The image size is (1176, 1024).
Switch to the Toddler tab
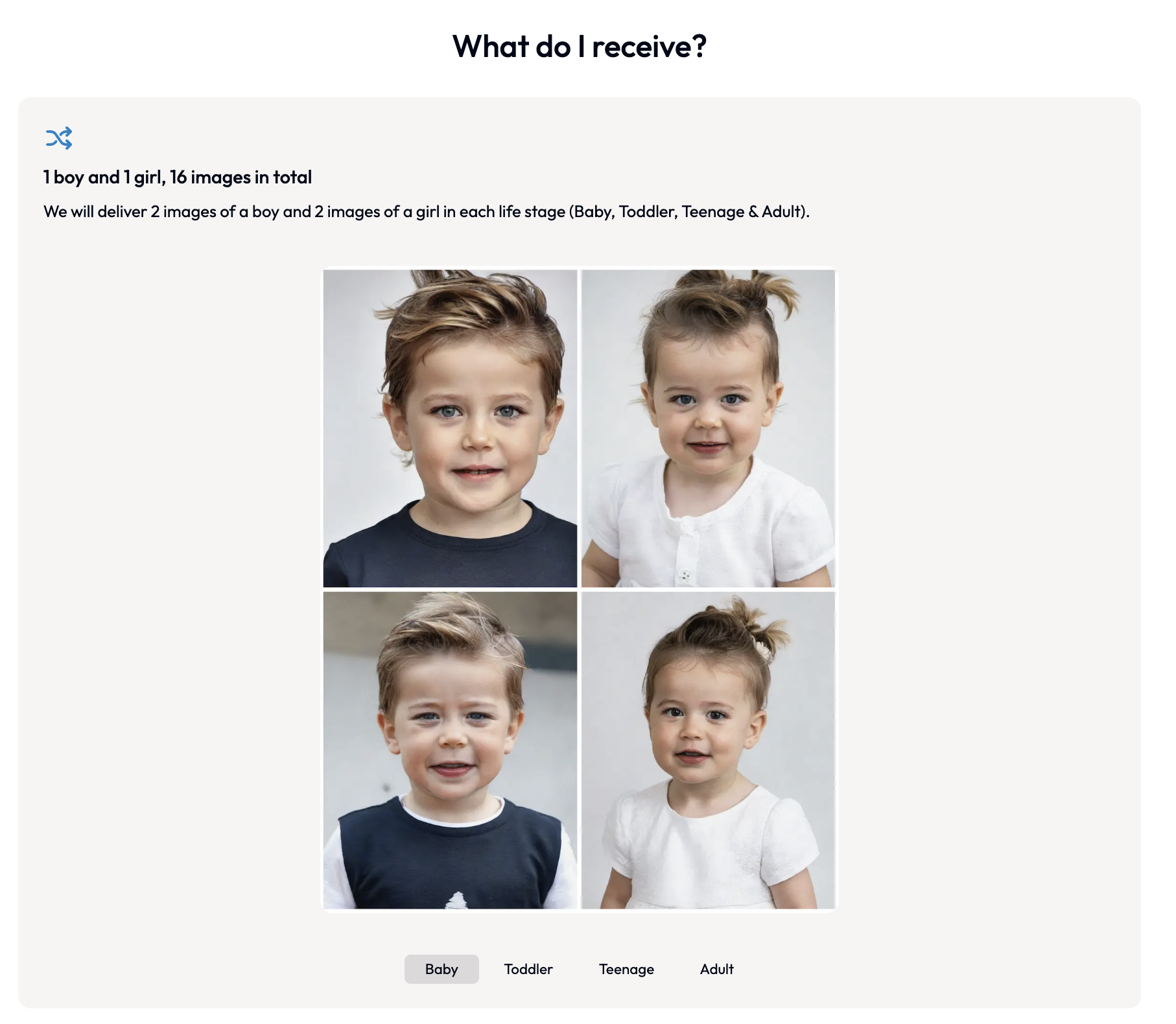(528, 969)
